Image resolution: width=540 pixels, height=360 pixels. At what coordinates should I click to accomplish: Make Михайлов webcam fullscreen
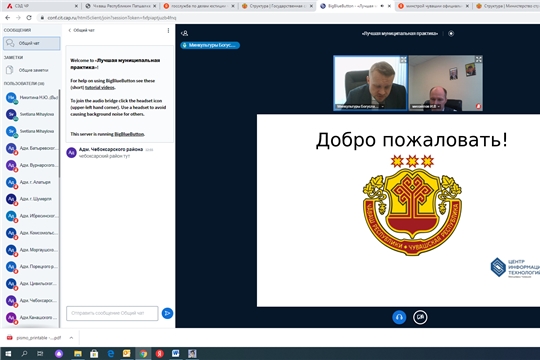click(x=478, y=60)
